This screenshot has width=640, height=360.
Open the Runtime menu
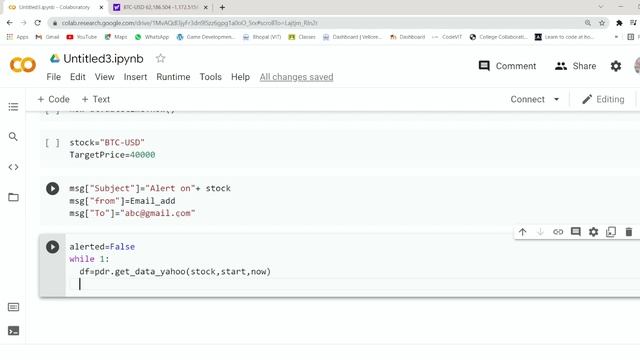pyautogui.click(x=173, y=77)
